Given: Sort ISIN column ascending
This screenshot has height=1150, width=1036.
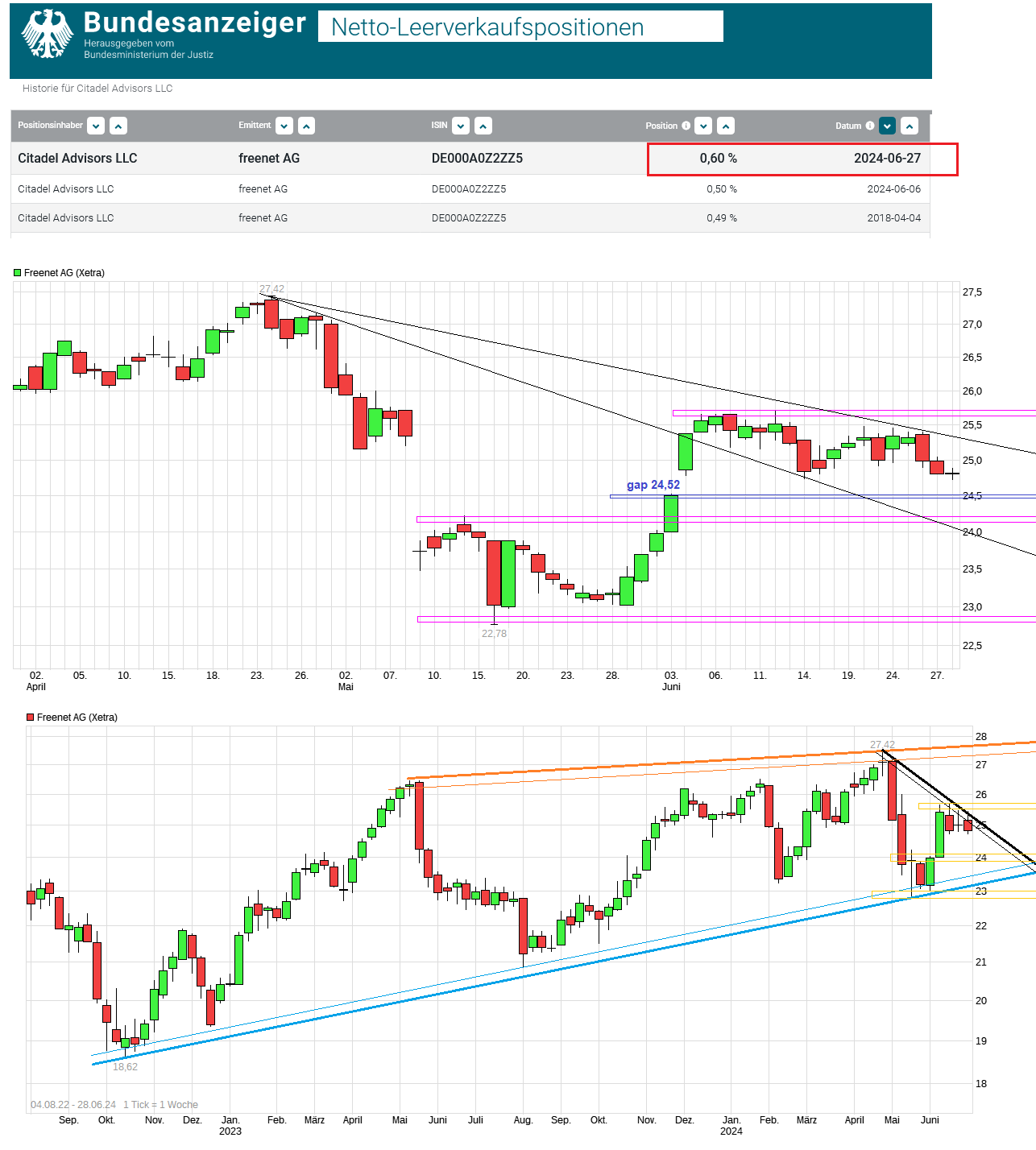Looking at the screenshot, I should point(483,126).
